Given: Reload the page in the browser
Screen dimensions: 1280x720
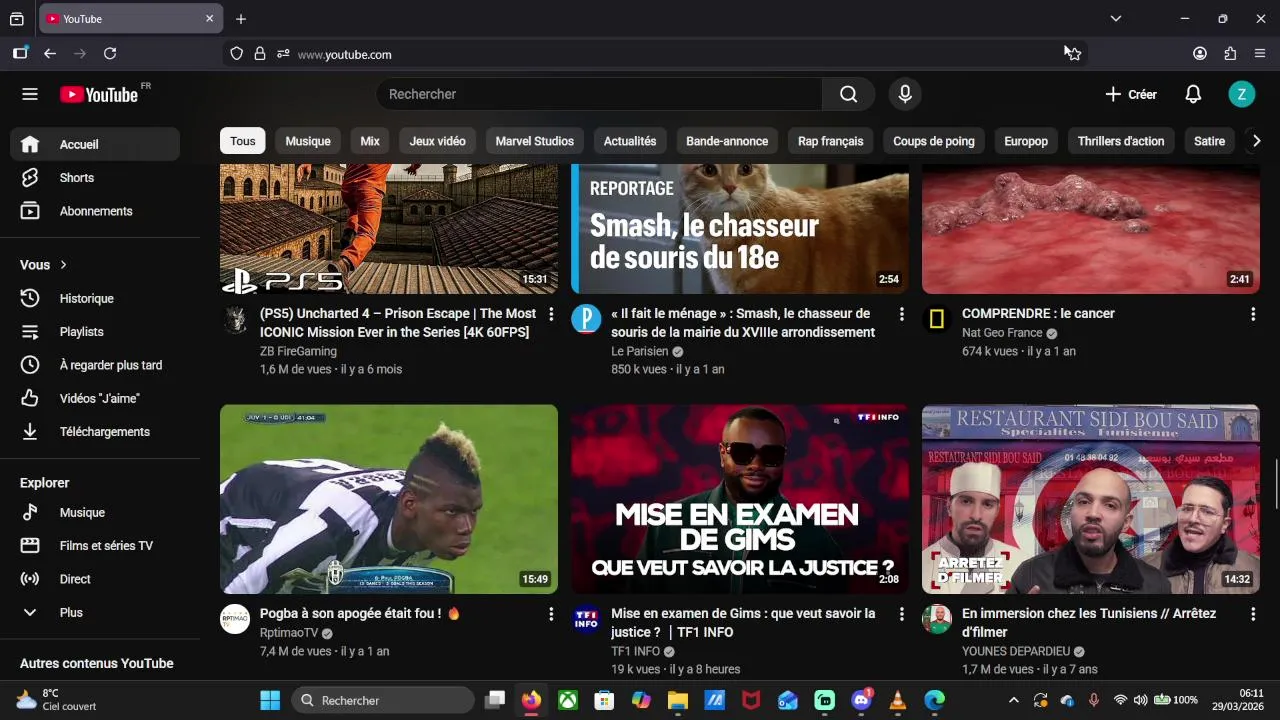Looking at the screenshot, I should coord(110,54).
